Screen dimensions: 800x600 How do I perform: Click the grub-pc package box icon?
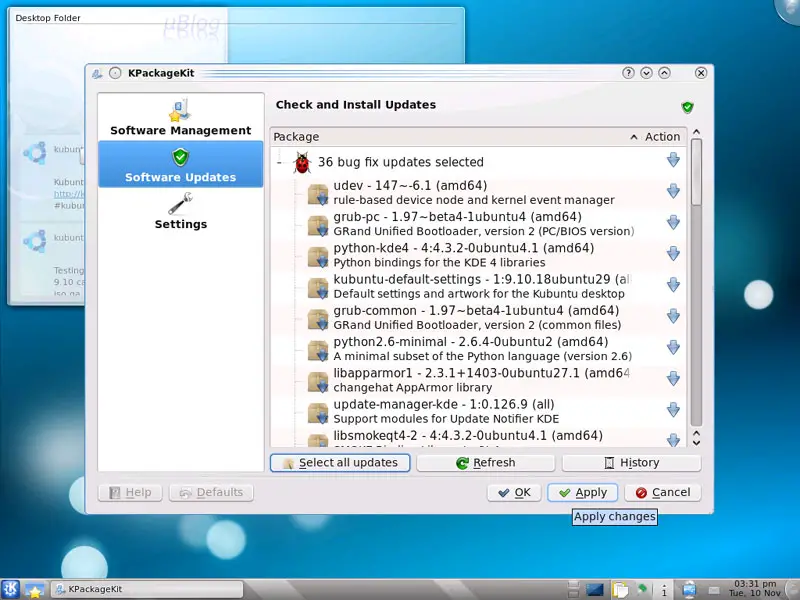tap(318, 226)
